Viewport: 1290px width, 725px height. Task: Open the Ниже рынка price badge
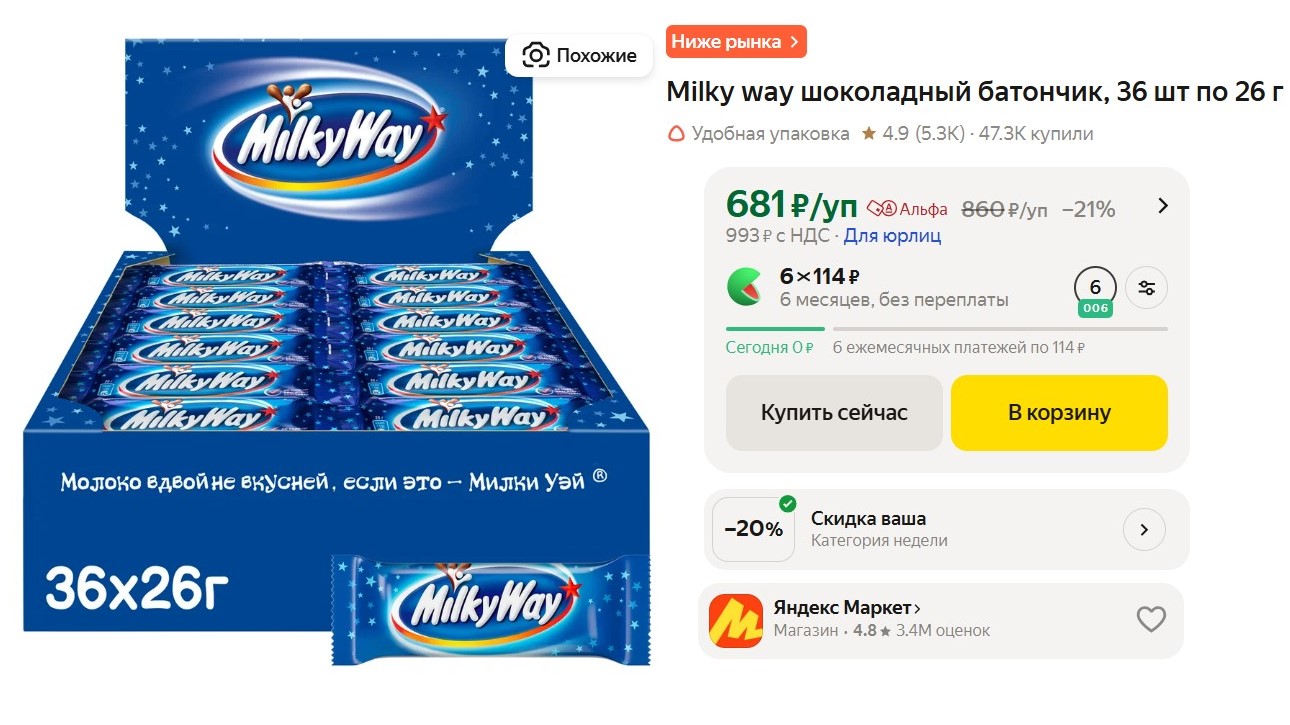735,42
